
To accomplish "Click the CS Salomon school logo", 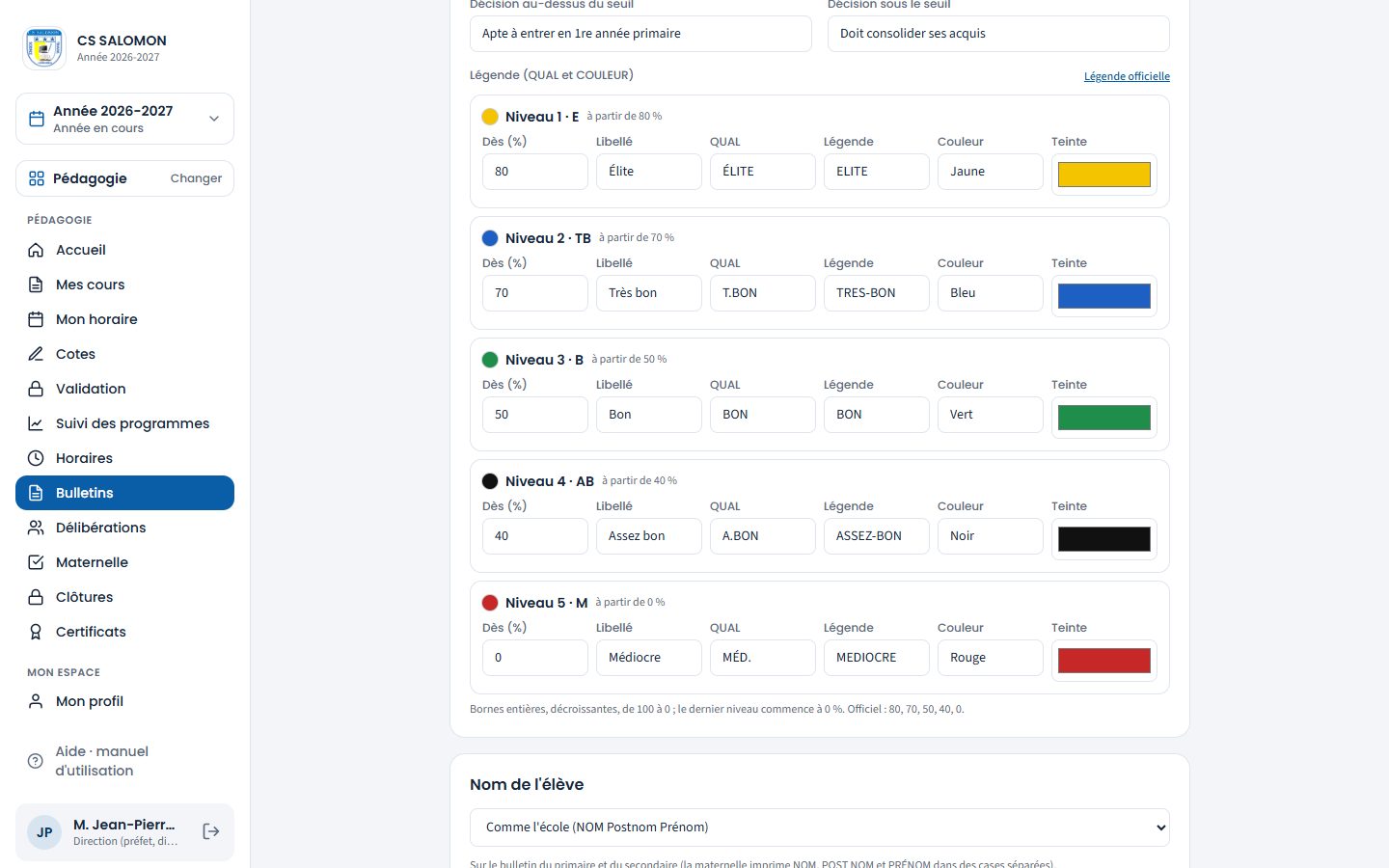I will coord(44,47).
